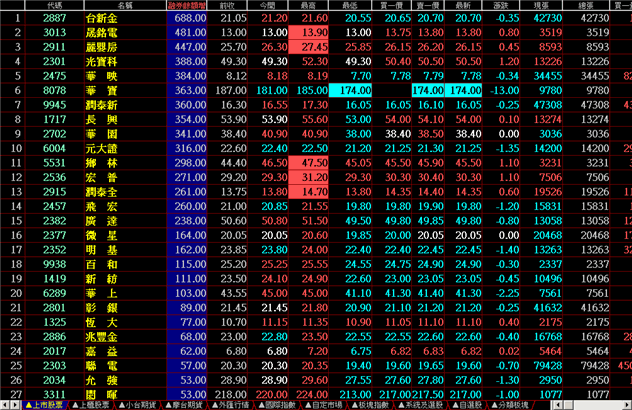Screen dimensions: 632x410
Task: Sort by the 名稱 column header
Action: coord(125,5)
